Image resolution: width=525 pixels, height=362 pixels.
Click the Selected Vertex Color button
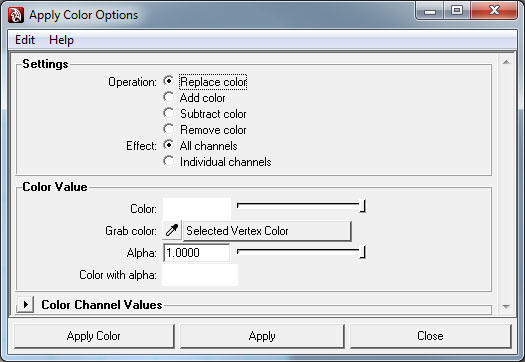click(267, 231)
